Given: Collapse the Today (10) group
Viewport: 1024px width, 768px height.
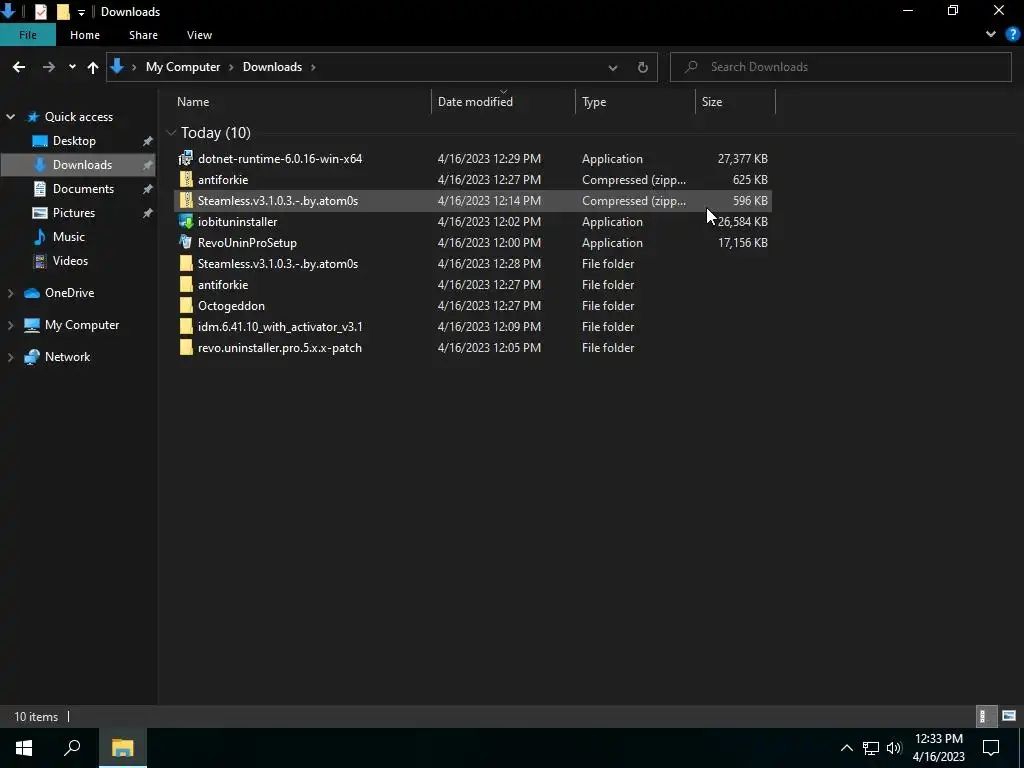Looking at the screenshot, I should (x=171, y=133).
